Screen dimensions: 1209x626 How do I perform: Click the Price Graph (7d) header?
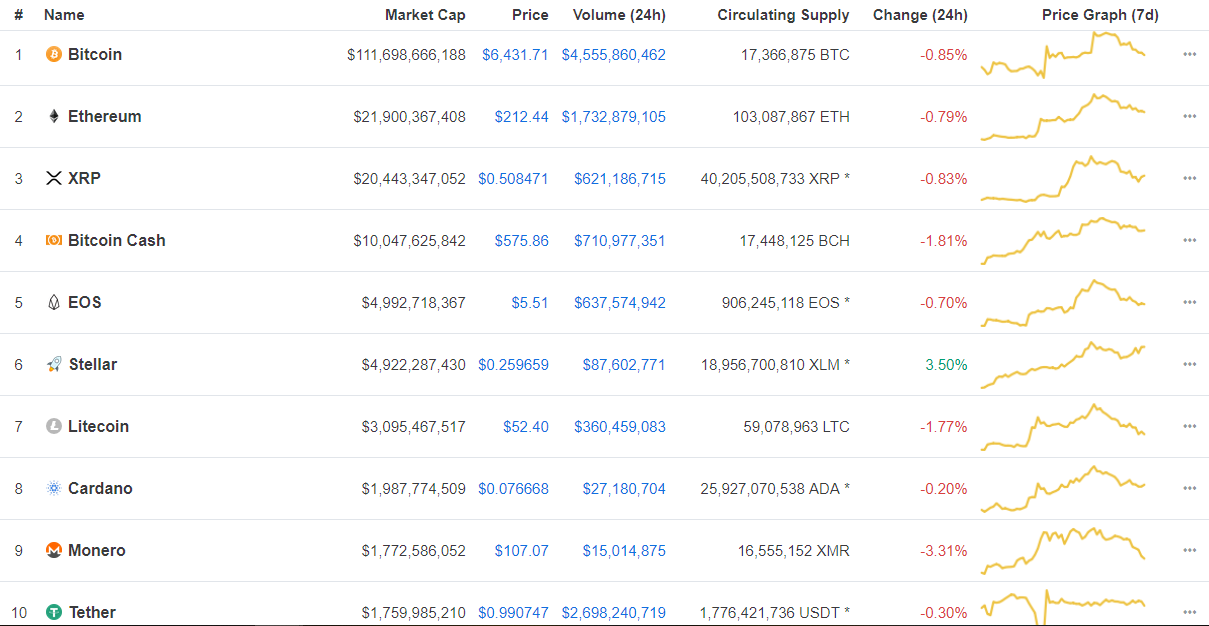(x=1100, y=15)
